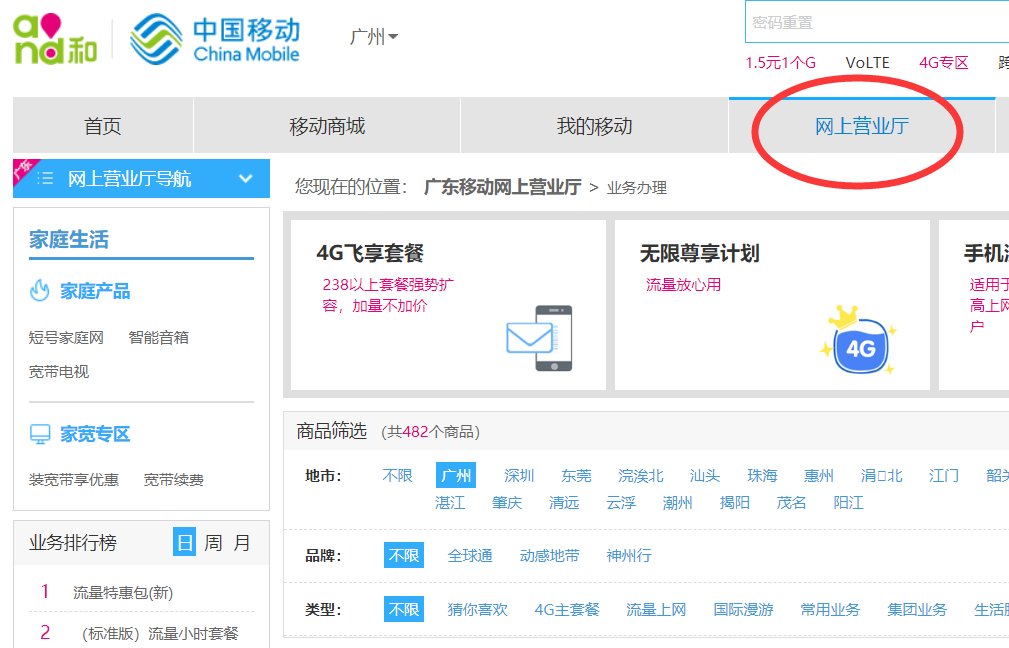Collapse the 网上营业厅导航 panel via its chevron

tap(245, 178)
